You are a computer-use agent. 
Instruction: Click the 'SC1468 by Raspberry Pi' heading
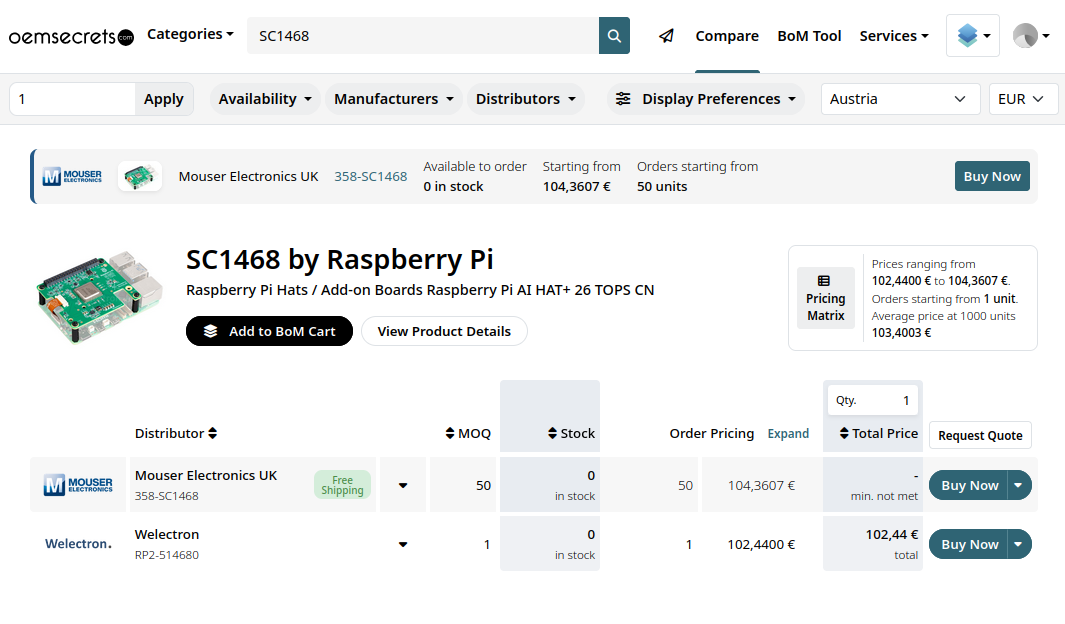tap(340, 259)
